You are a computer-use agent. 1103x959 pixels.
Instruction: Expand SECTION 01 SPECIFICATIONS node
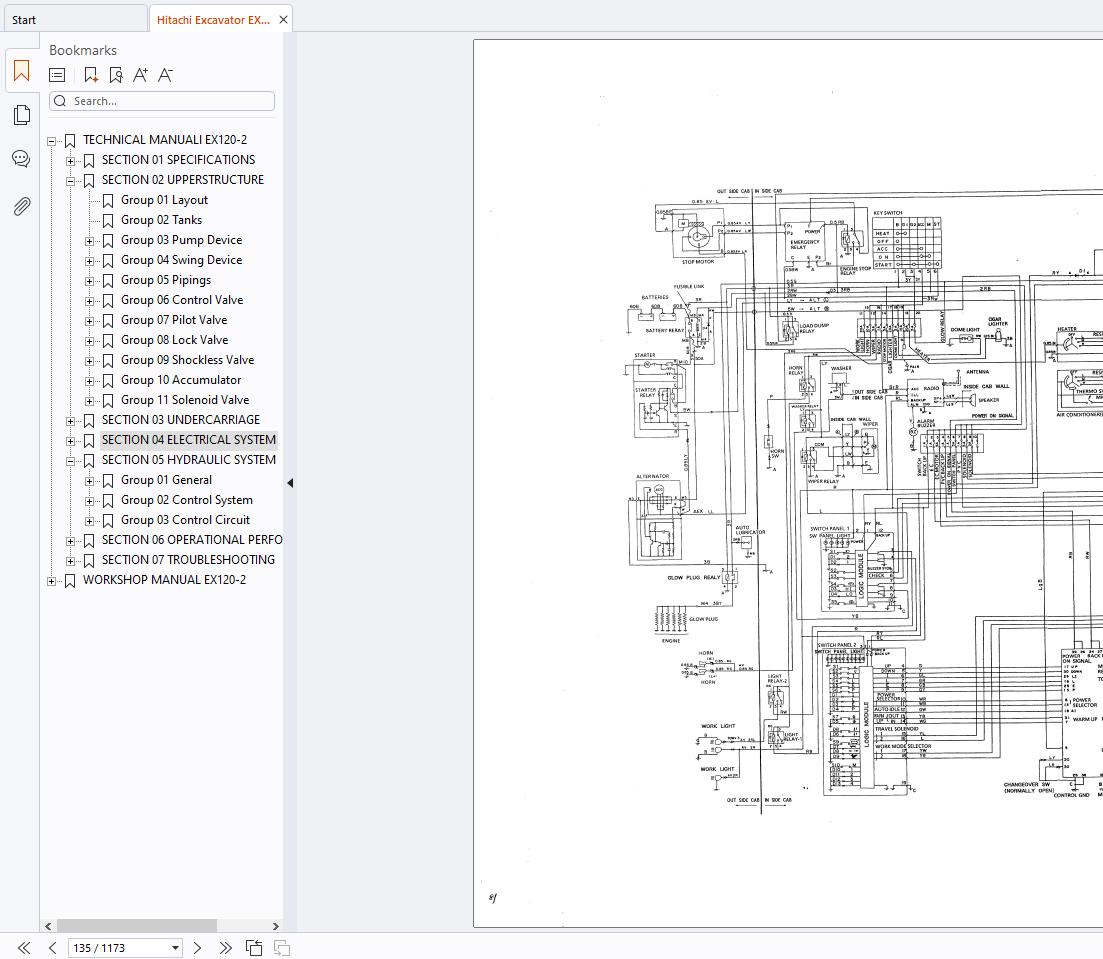click(x=70, y=161)
